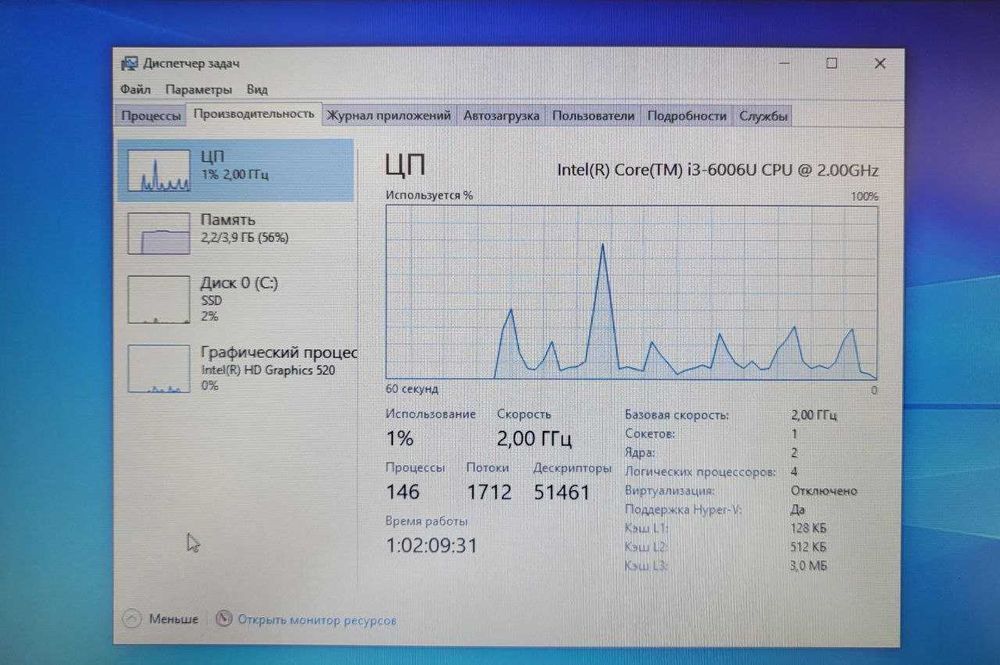Viewport: 1000px width, 665px height.
Task: Click the Меньше button label
Action: point(173,619)
